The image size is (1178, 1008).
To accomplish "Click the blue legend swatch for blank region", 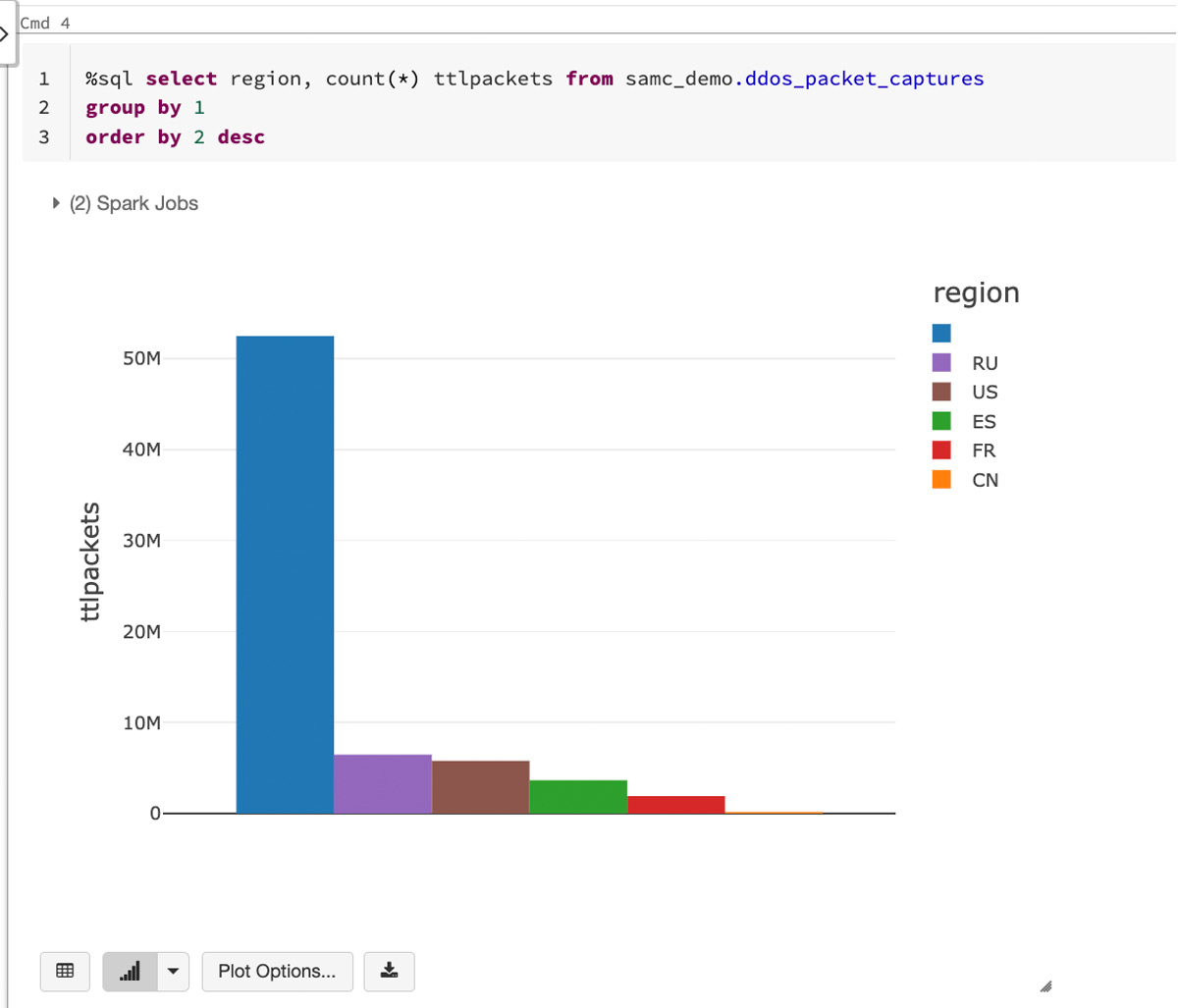I will tap(941, 334).
